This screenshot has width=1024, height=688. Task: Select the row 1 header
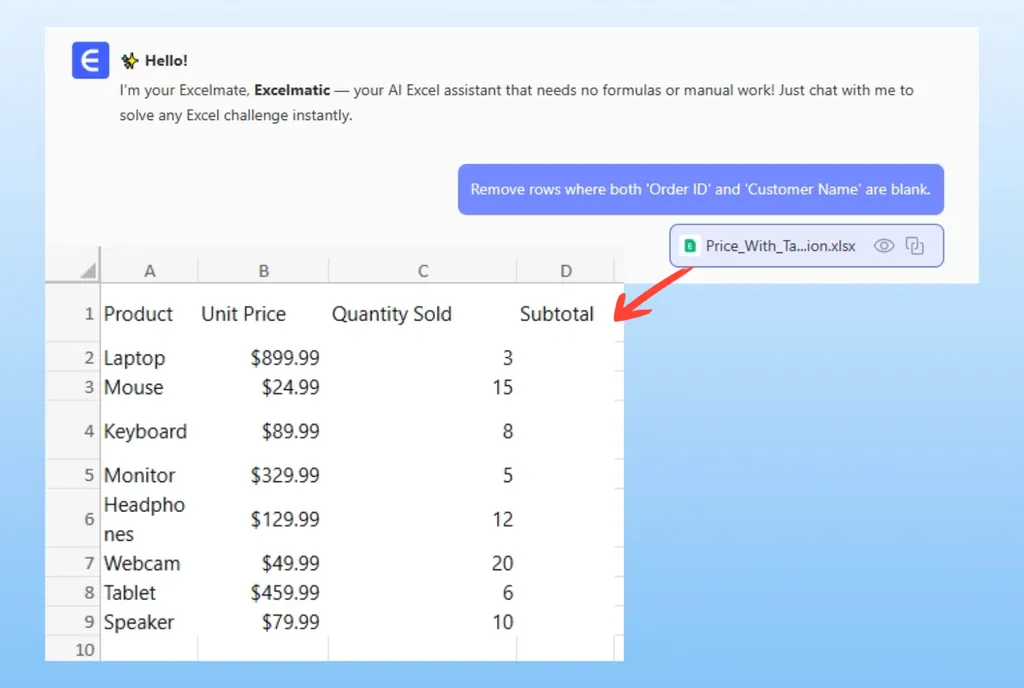[x=88, y=314]
